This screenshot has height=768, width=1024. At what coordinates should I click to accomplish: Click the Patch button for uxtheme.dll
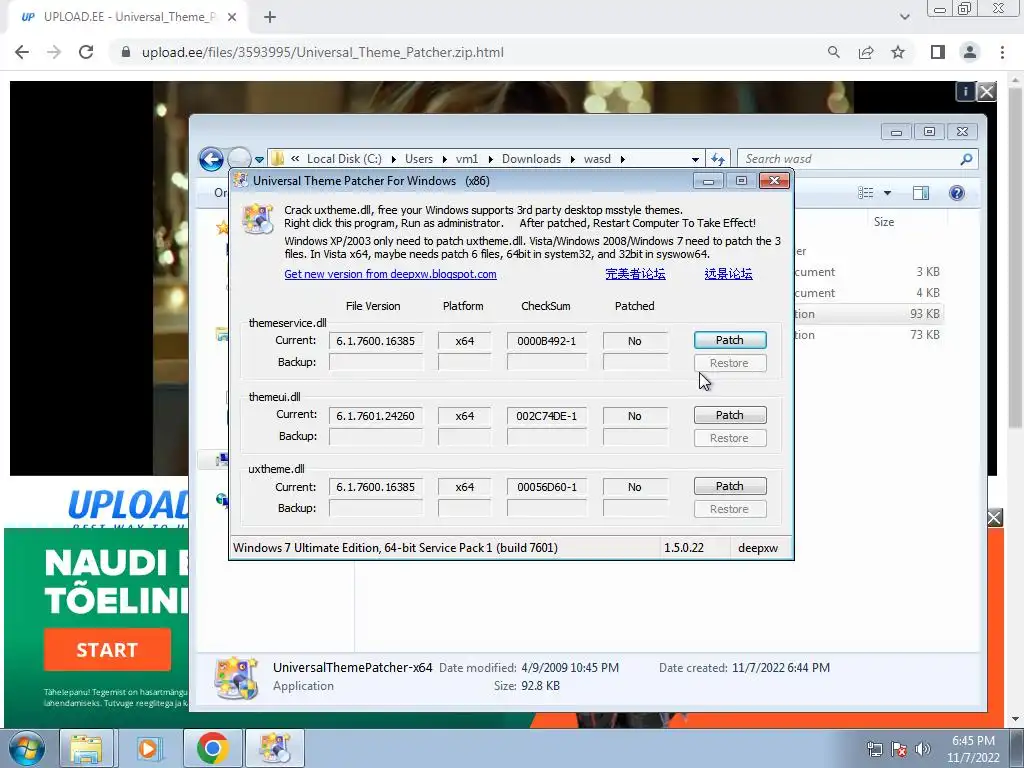729,486
